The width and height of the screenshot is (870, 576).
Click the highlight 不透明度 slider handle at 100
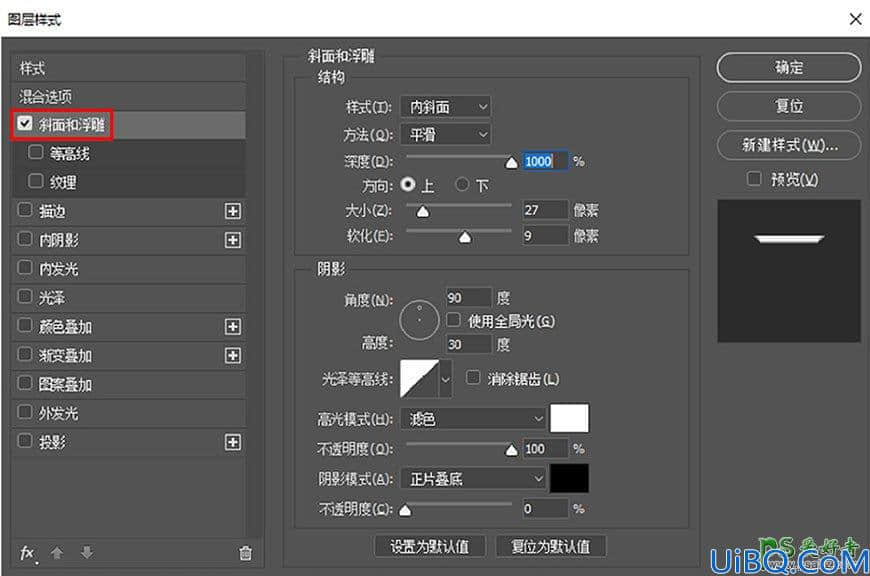point(512,450)
